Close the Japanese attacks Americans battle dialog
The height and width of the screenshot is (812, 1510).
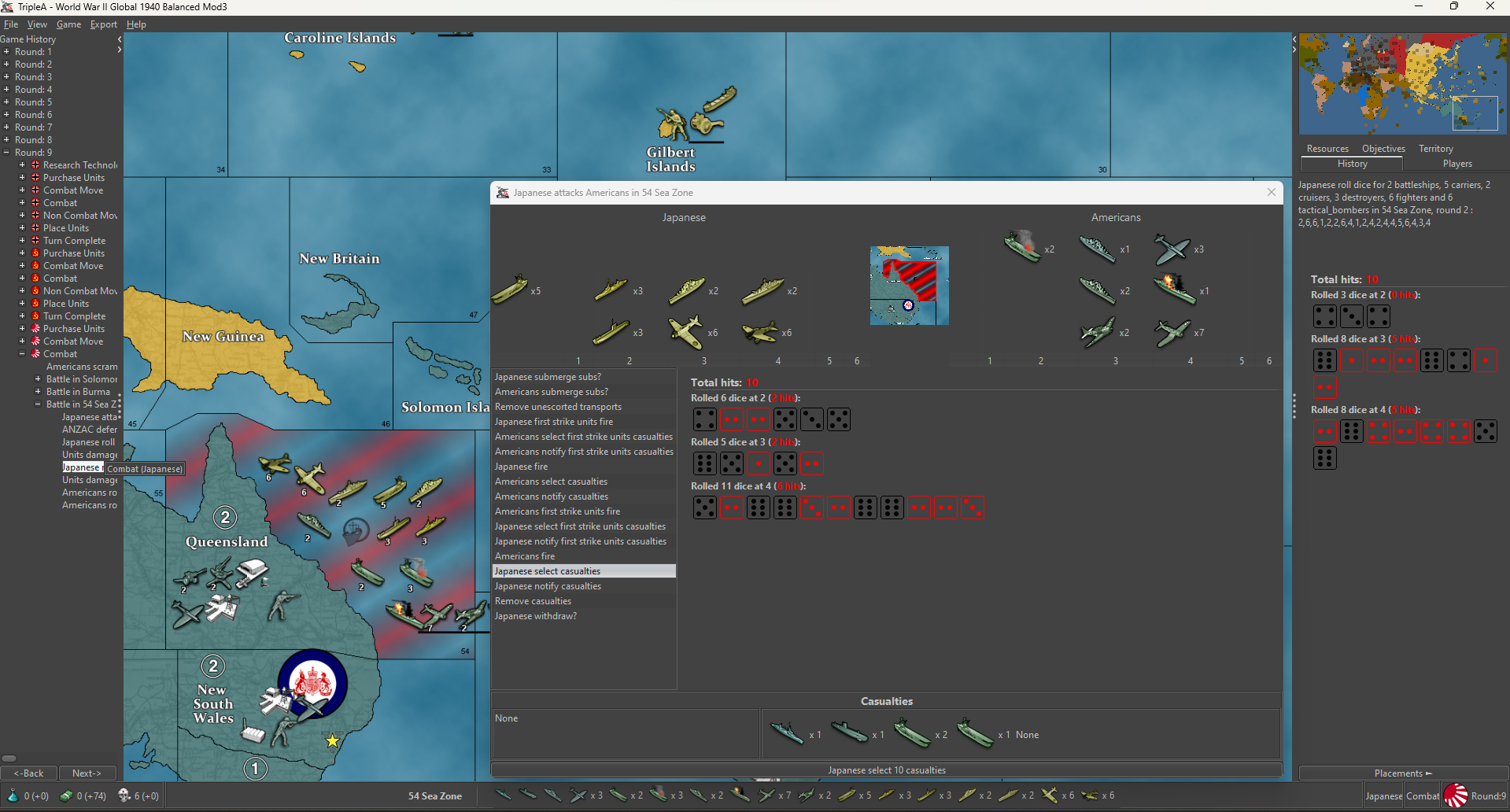pos(1271,192)
